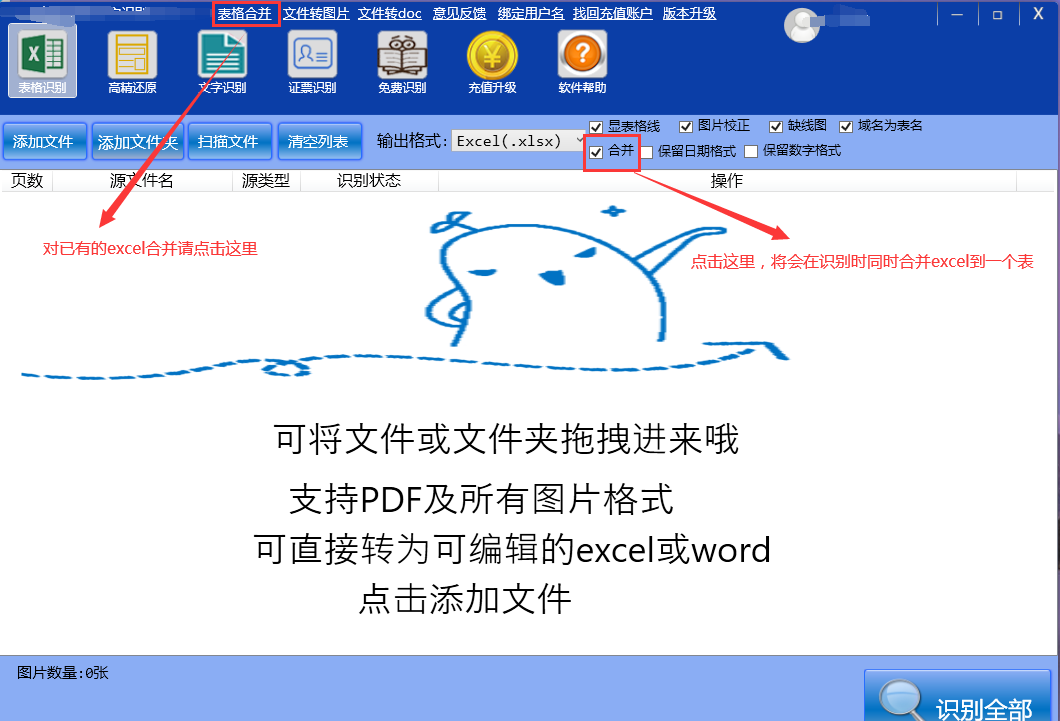
Task: Click the 源文件名 column header
Action: (x=141, y=181)
